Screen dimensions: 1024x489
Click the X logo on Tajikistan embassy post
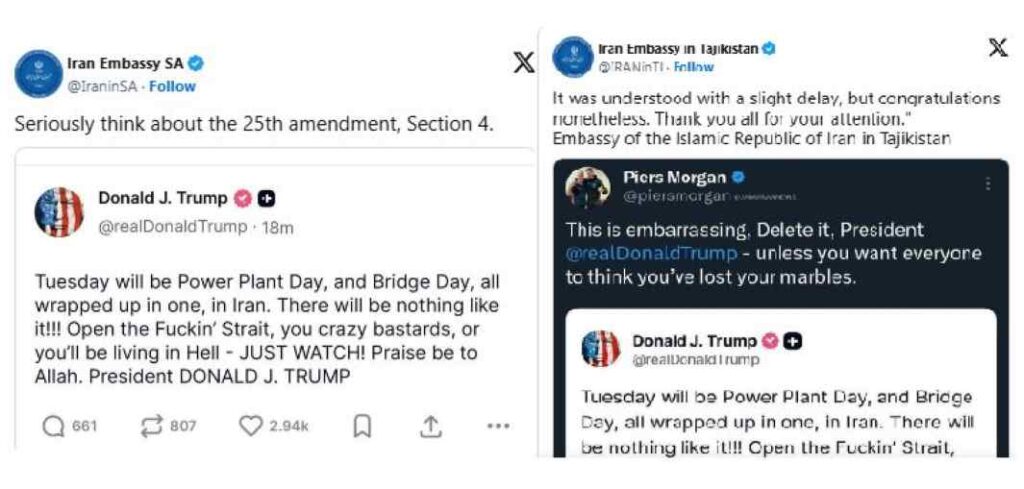(x=997, y=47)
